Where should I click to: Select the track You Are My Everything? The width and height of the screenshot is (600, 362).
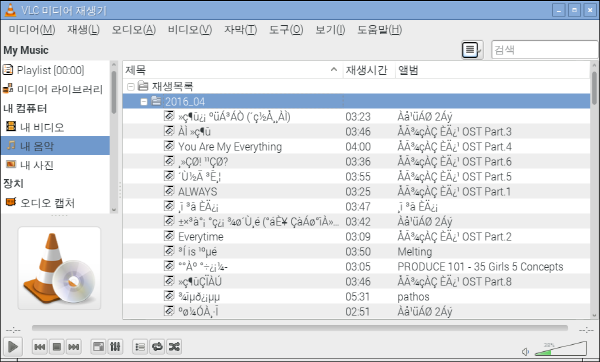click(230, 147)
